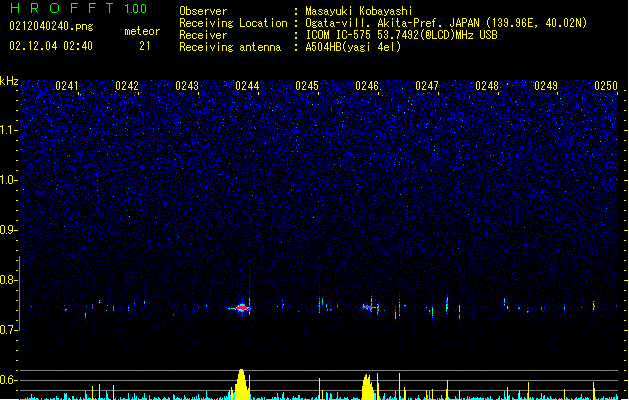Viewport: 629px width, 400px height.
Task: Click the 0242 time marker
Action: [127, 86]
